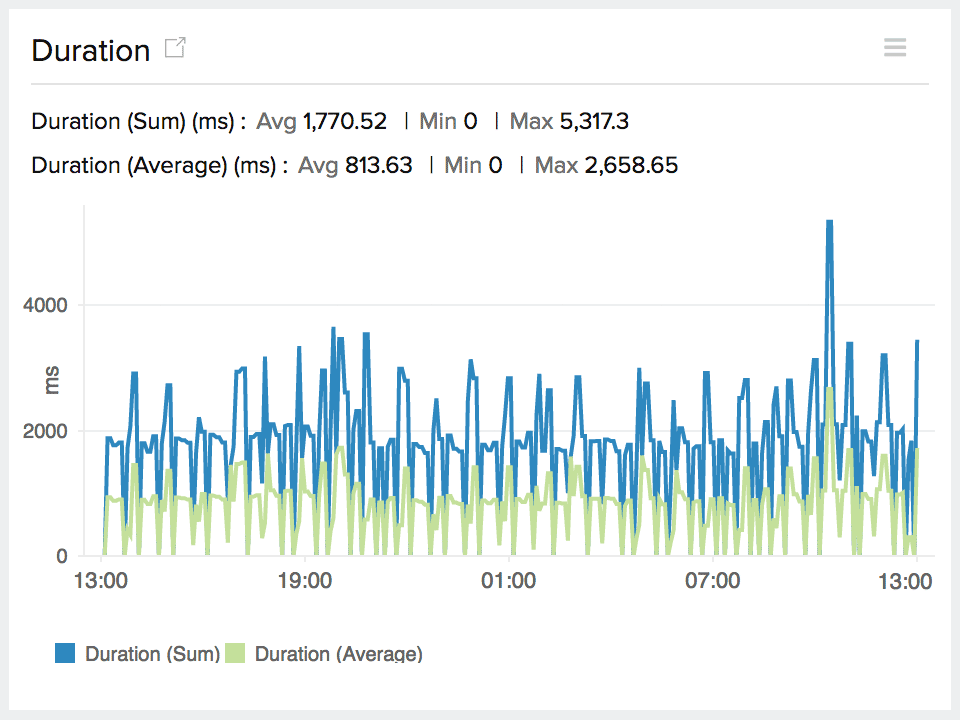960x720 pixels.
Task: Click the external link icon beside title
Action: click(x=174, y=47)
